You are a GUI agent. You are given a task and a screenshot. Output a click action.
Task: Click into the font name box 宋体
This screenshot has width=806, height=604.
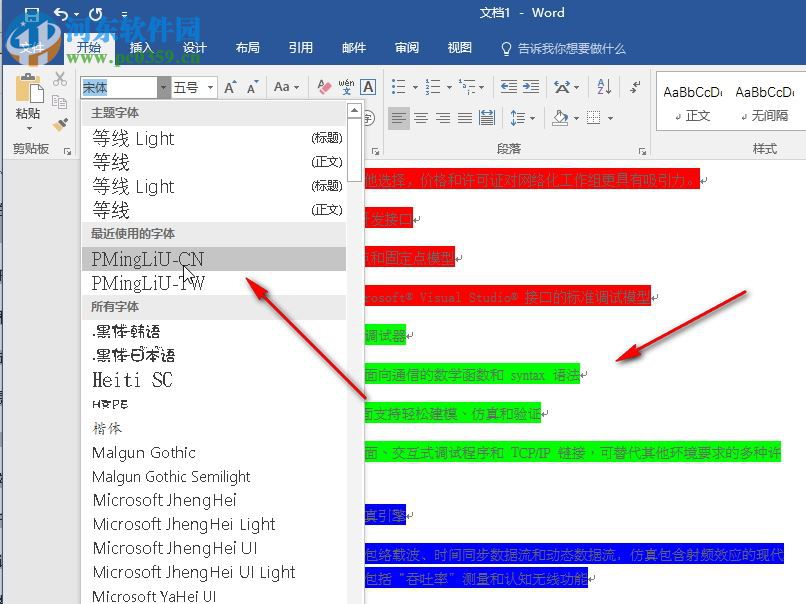click(x=119, y=87)
